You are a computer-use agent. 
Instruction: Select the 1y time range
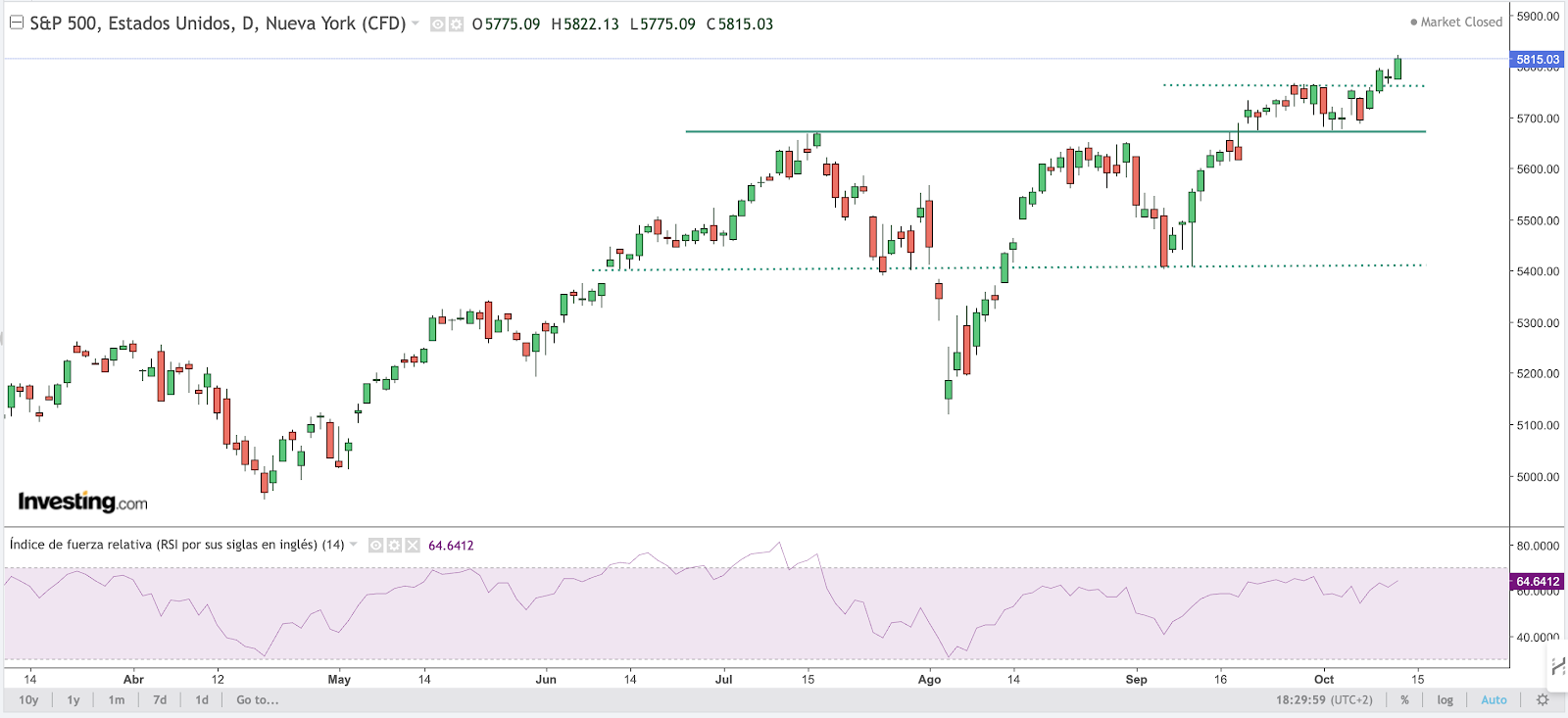73,699
